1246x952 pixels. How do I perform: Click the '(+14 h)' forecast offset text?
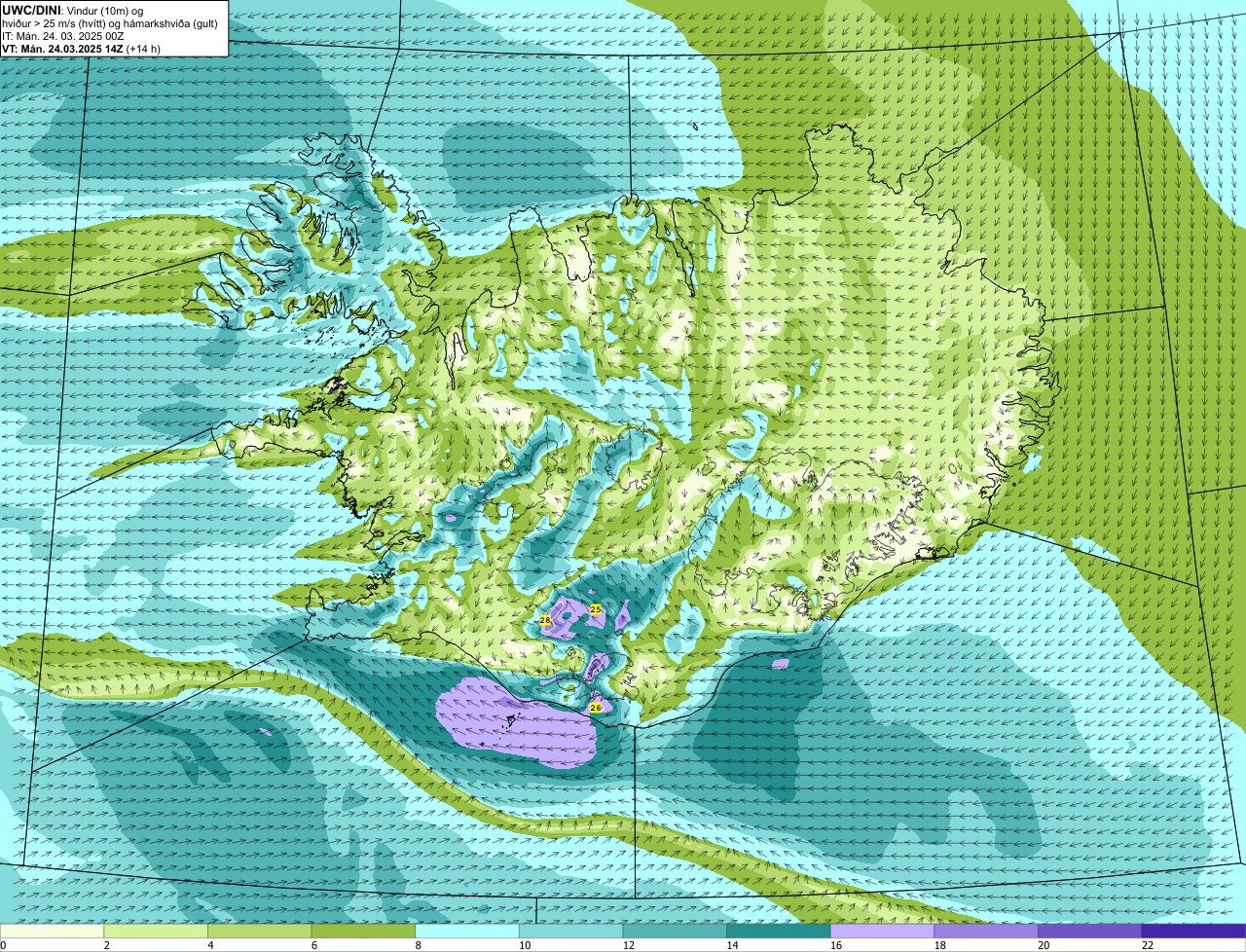(x=143, y=49)
